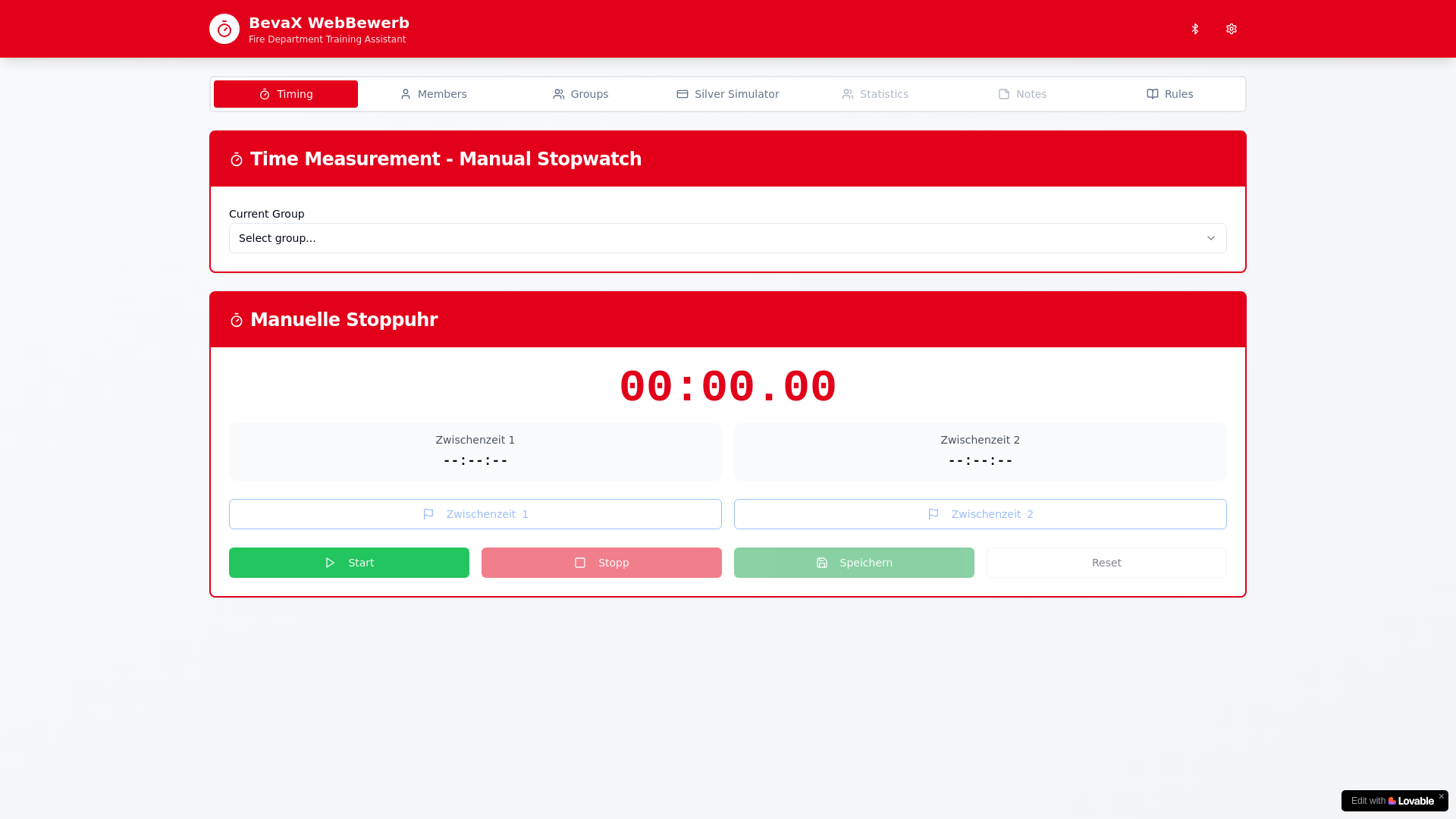Expand the Select group dropdown
This screenshot has width=1456, height=819.
click(728, 238)
